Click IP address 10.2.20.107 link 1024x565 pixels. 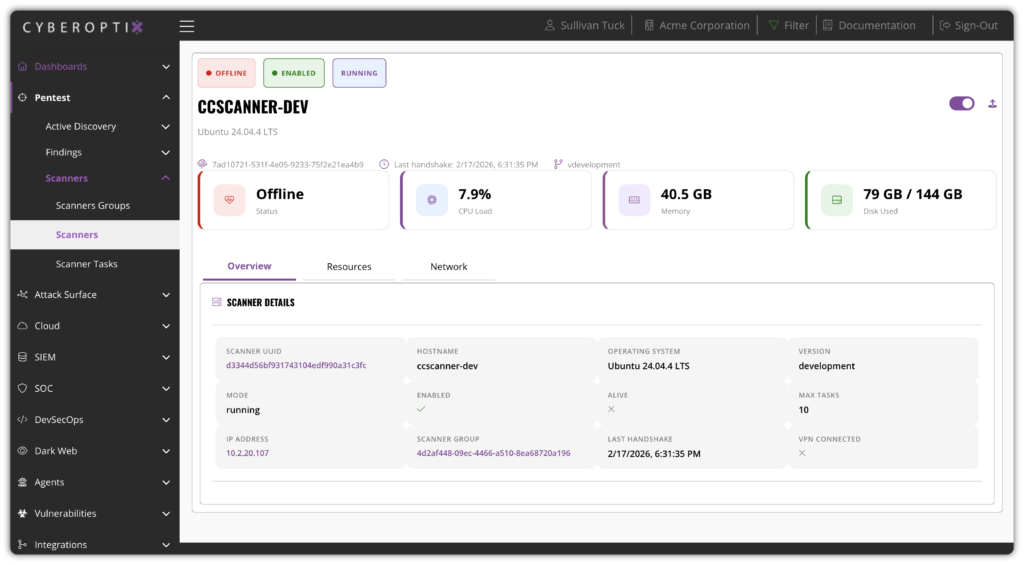click(x=248, y=453)
